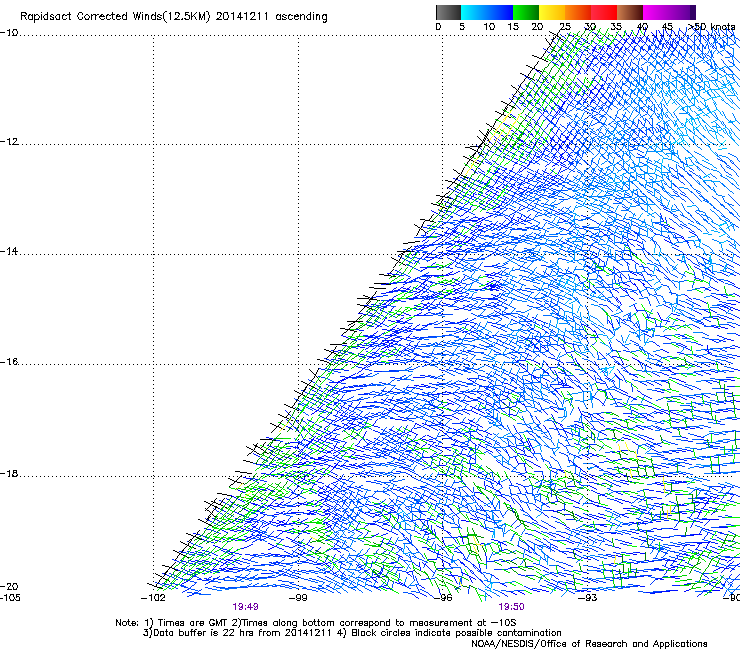The width and height of the screenshot is (740, 650).
Task: Click the date '20141211' in the title
Action: [x=242, y=17]
